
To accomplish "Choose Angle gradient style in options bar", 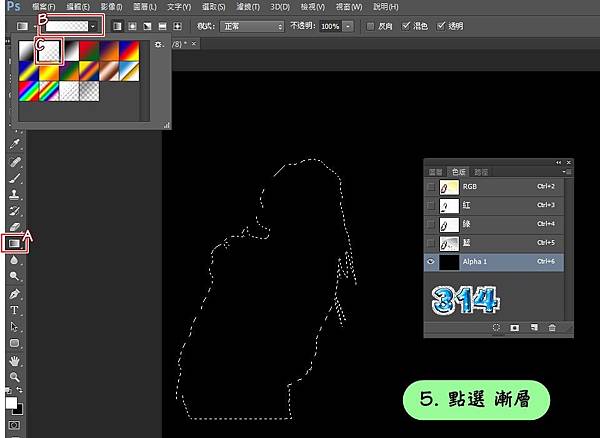I will pyautogui.click(x=147, y=26).
